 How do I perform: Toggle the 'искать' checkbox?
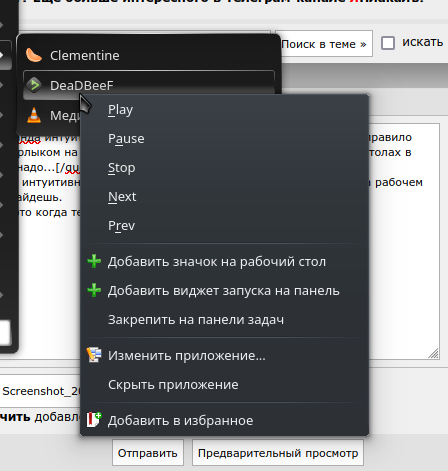388,43
